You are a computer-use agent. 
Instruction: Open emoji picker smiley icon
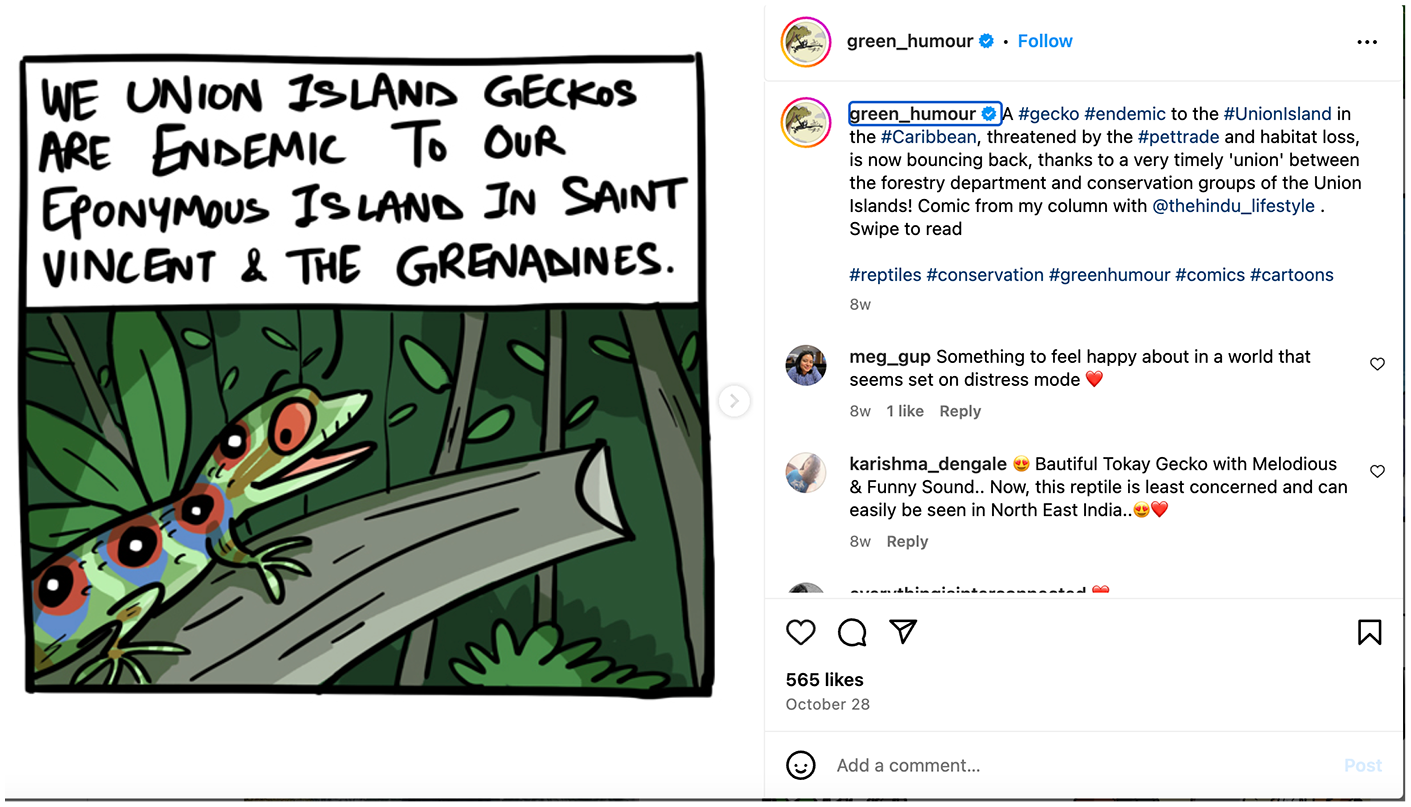tap(800, 765)
